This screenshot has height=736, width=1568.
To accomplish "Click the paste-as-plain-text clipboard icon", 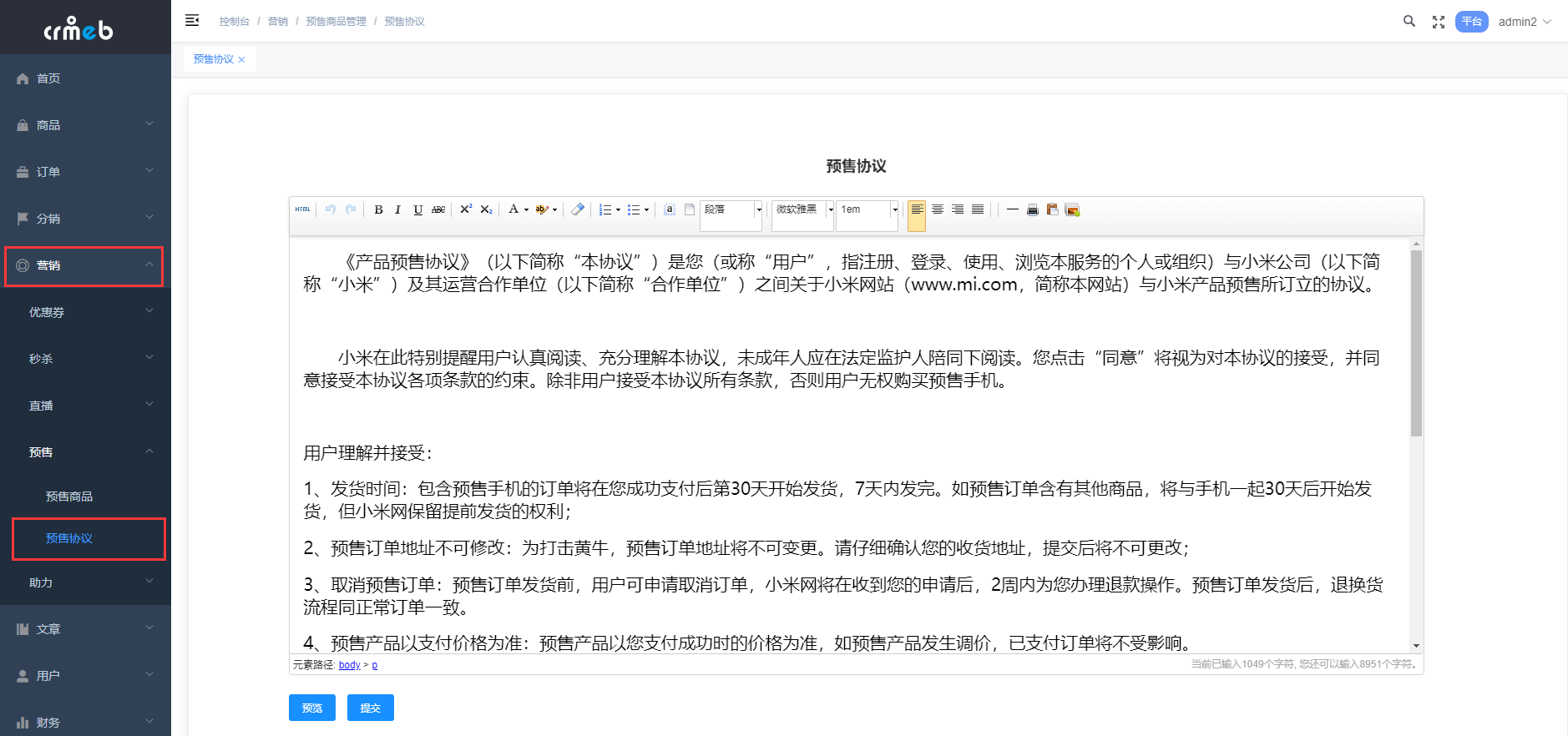I will point(1053,209).
